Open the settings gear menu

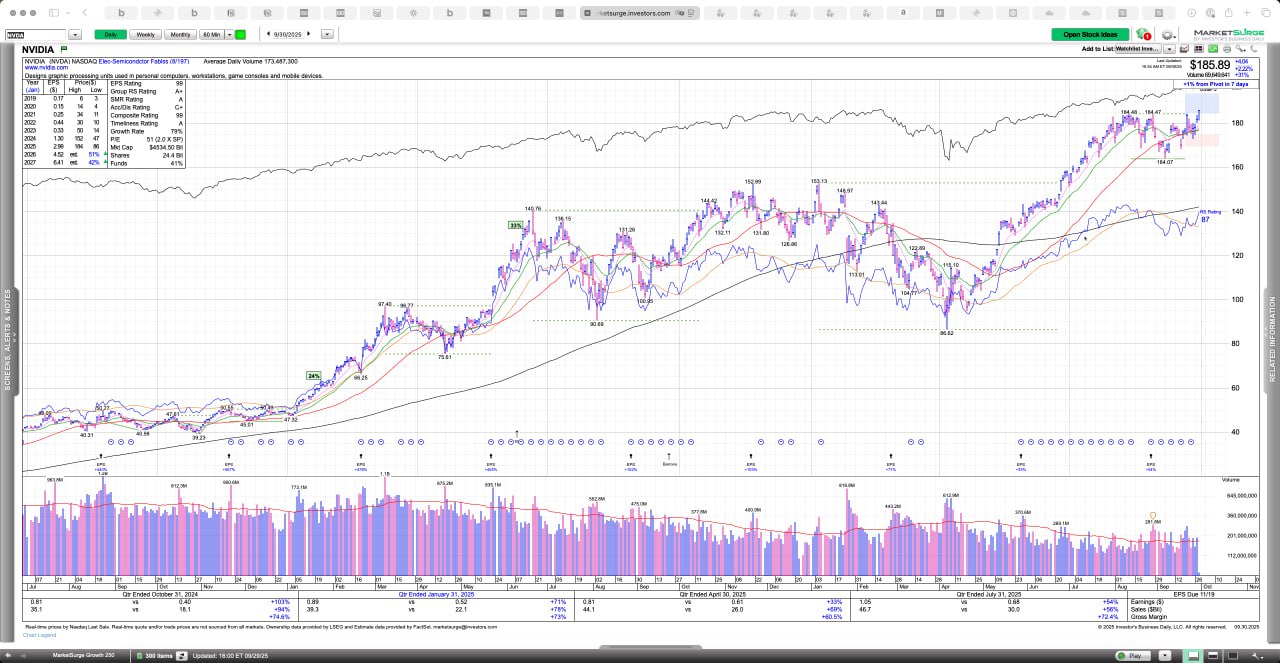[x=1167, y=35]
